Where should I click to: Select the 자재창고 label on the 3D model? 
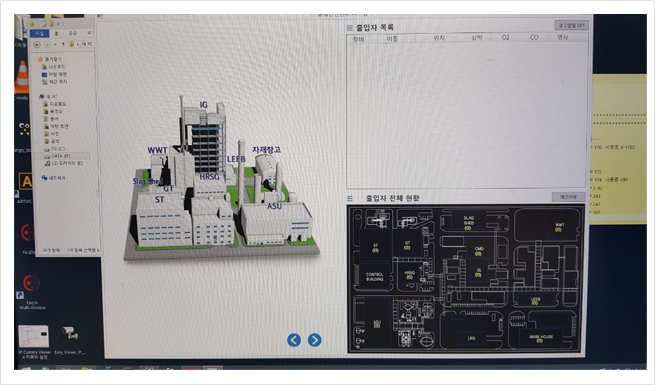[x=266, y=149]
